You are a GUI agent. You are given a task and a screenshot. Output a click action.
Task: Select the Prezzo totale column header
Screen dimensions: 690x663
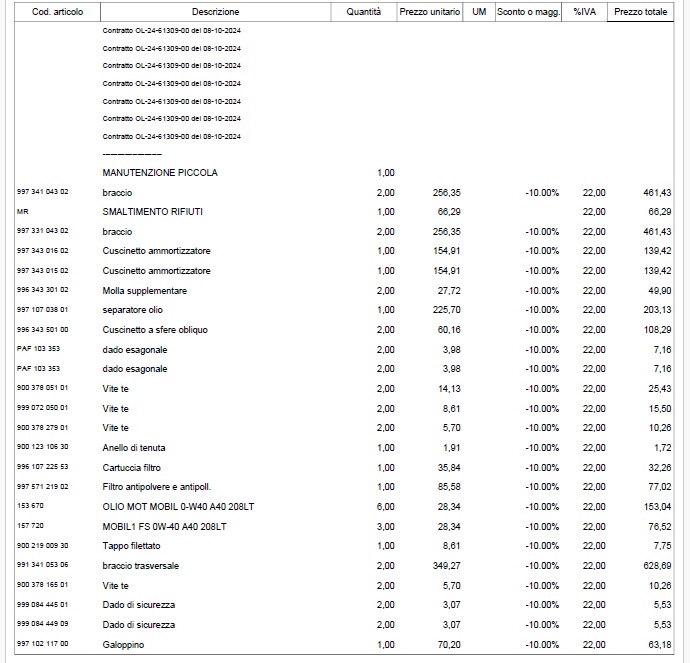[x=642, y=12]
